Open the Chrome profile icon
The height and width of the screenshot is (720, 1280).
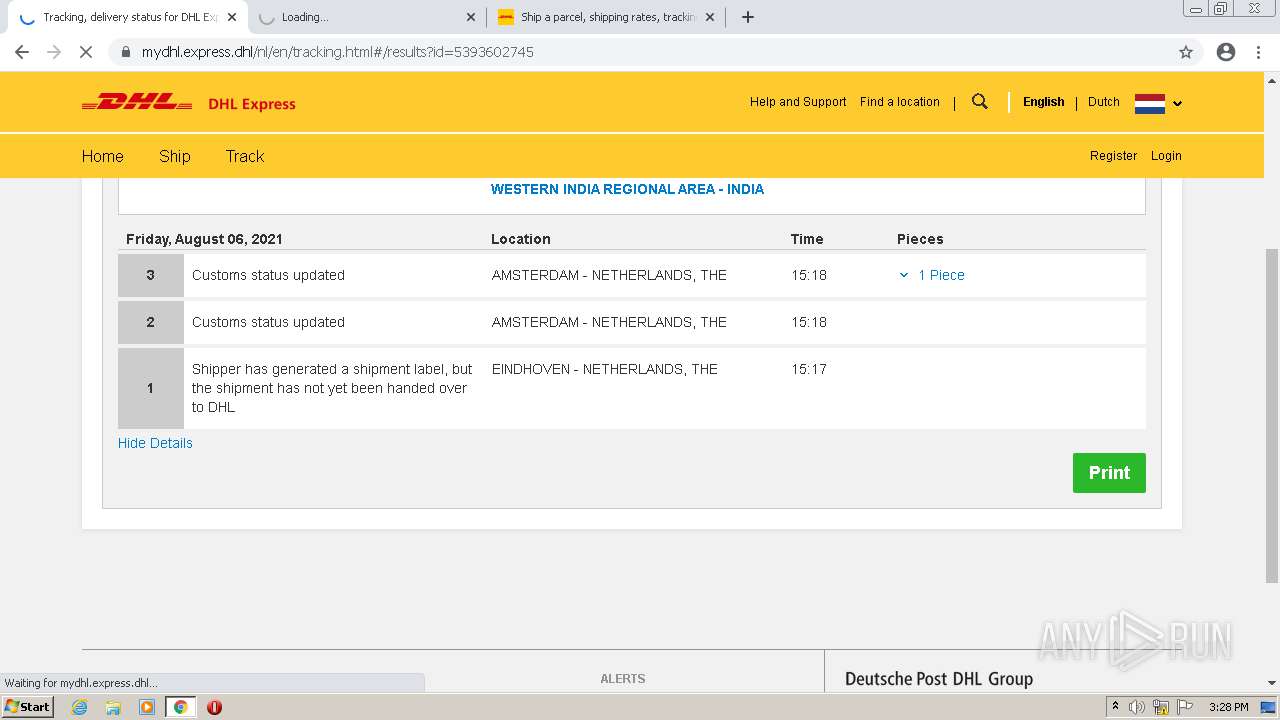click(1226, 52)
